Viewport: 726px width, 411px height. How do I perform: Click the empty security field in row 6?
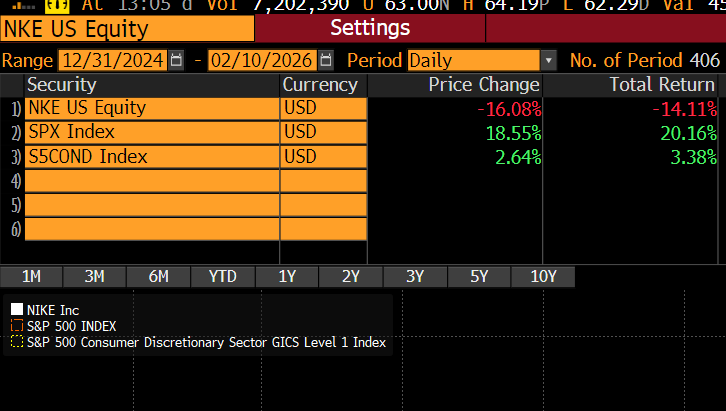tap(152, 229)
